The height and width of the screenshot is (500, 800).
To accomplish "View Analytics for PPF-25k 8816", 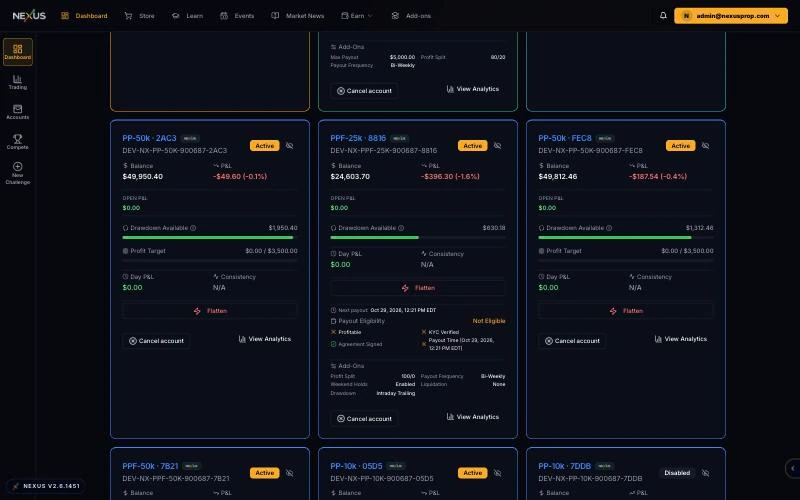I will [x=473, y=417].
